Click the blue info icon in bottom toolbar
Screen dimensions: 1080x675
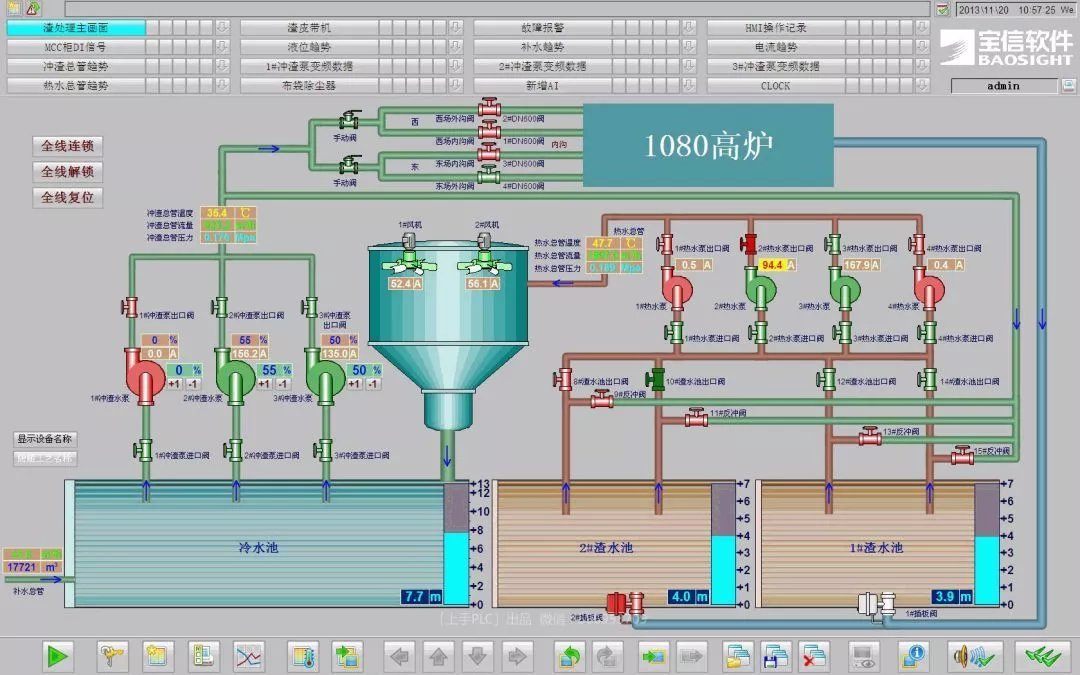tap(910, 656)
